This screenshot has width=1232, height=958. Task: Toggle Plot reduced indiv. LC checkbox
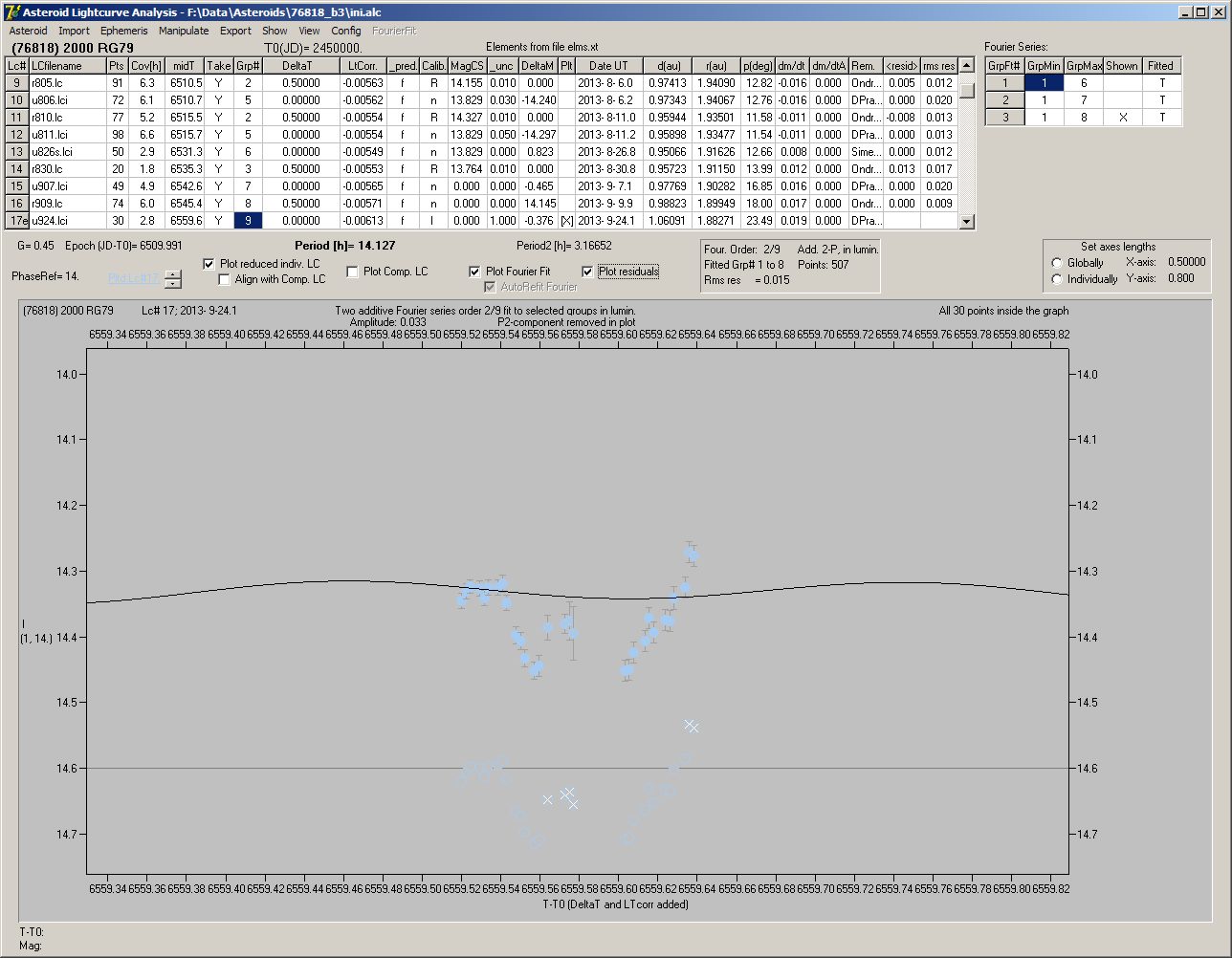pos(209,264)
